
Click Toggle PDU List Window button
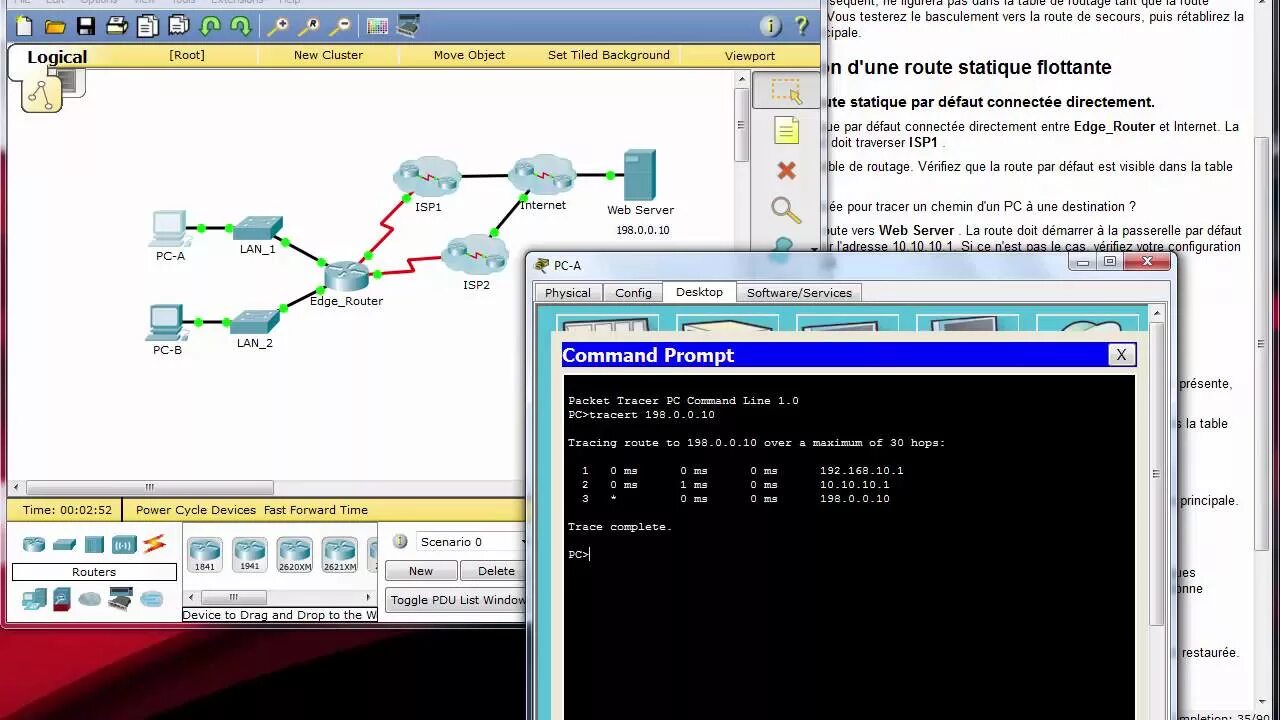[x=457, y=600]
